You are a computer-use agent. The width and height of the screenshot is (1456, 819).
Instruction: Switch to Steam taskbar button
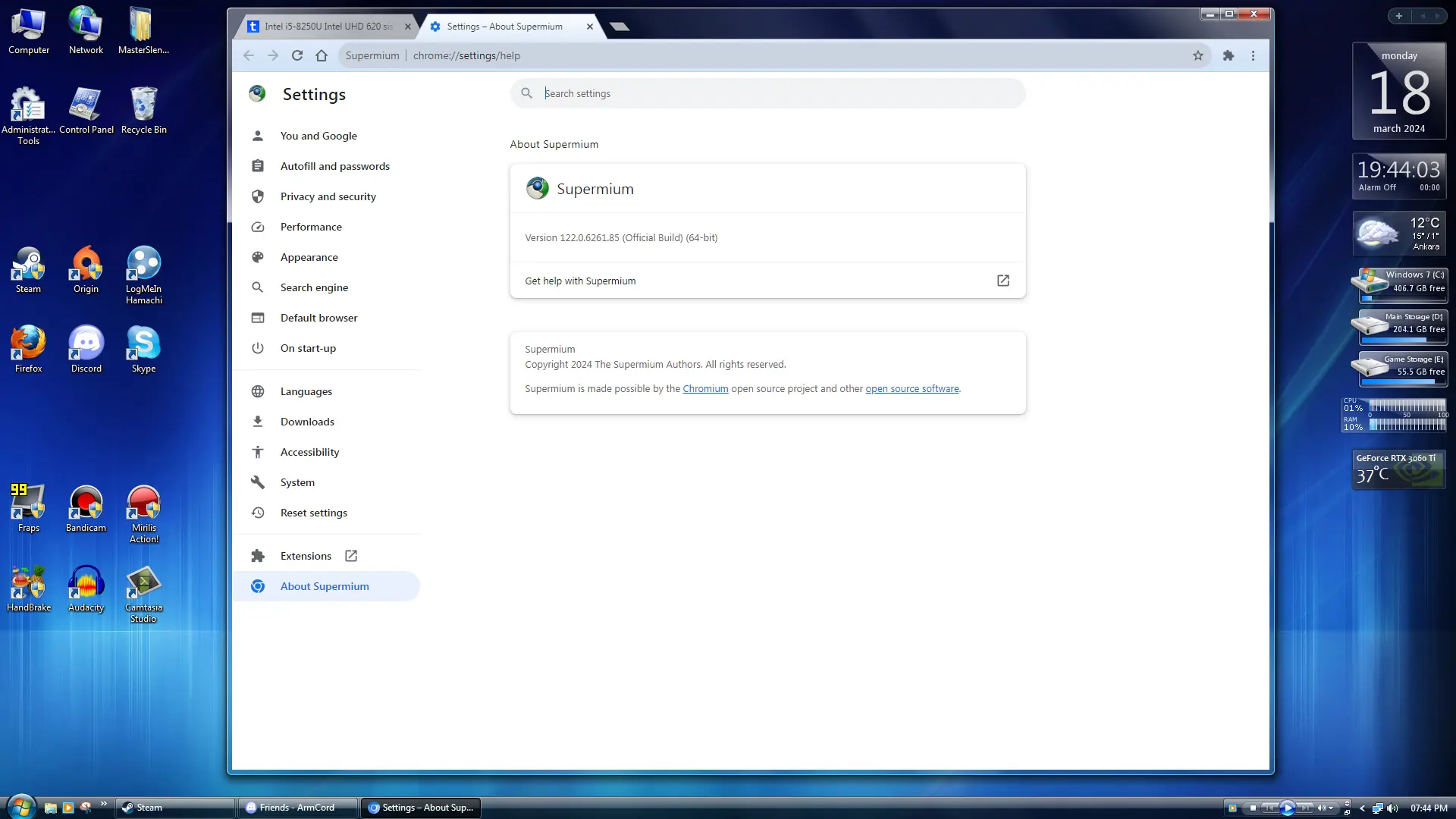[x=174, y=808]
